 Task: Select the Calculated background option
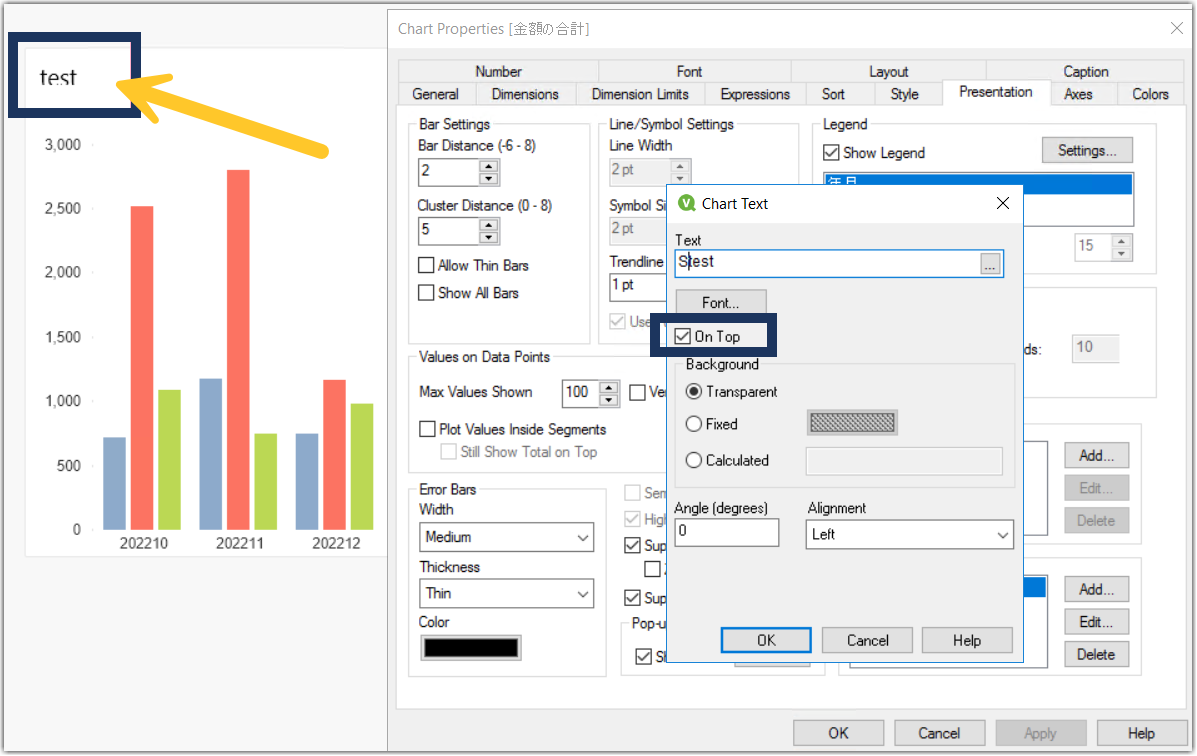(696, 460)
